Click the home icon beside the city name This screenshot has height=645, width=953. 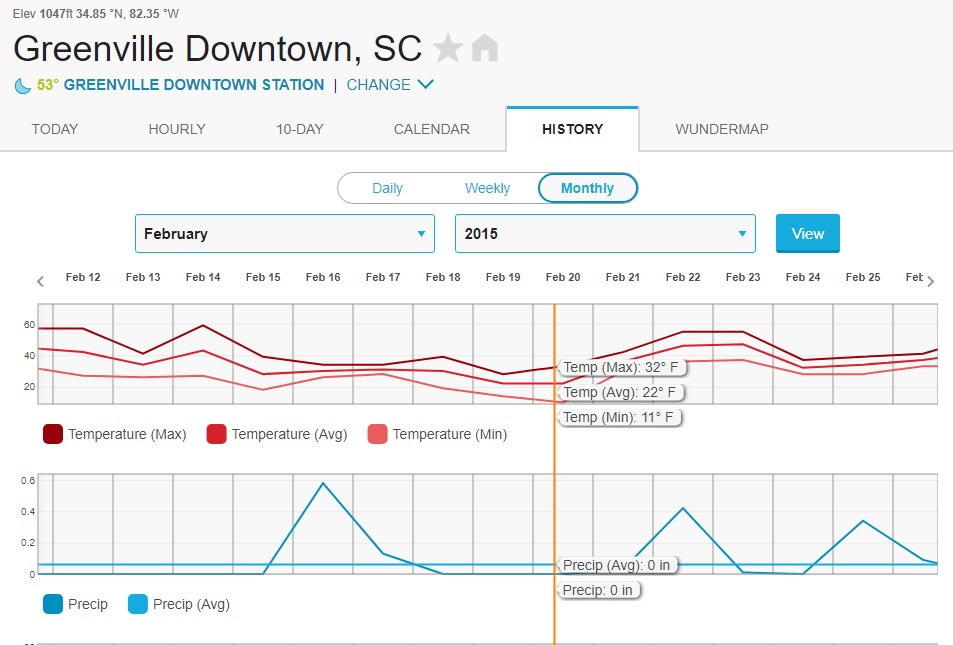485,48
